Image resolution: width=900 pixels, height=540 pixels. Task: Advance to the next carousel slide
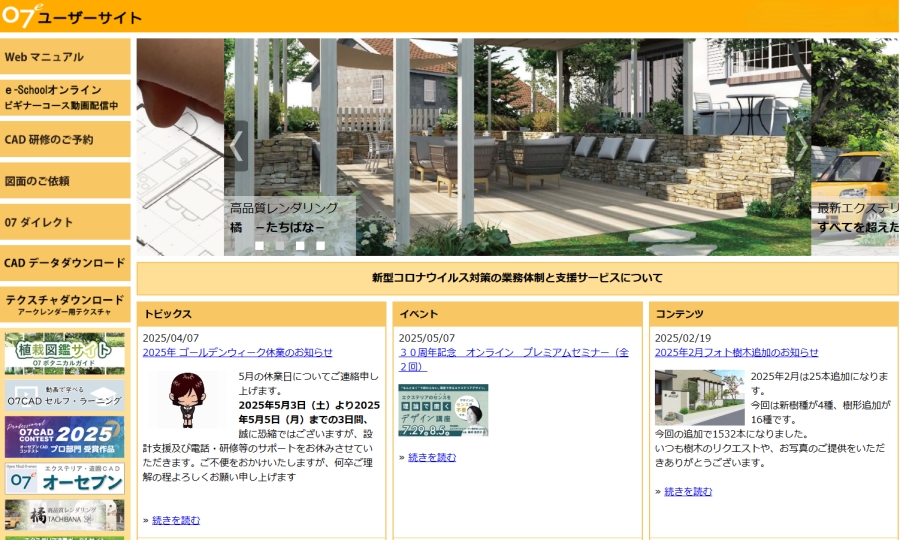tap(800, 146)
